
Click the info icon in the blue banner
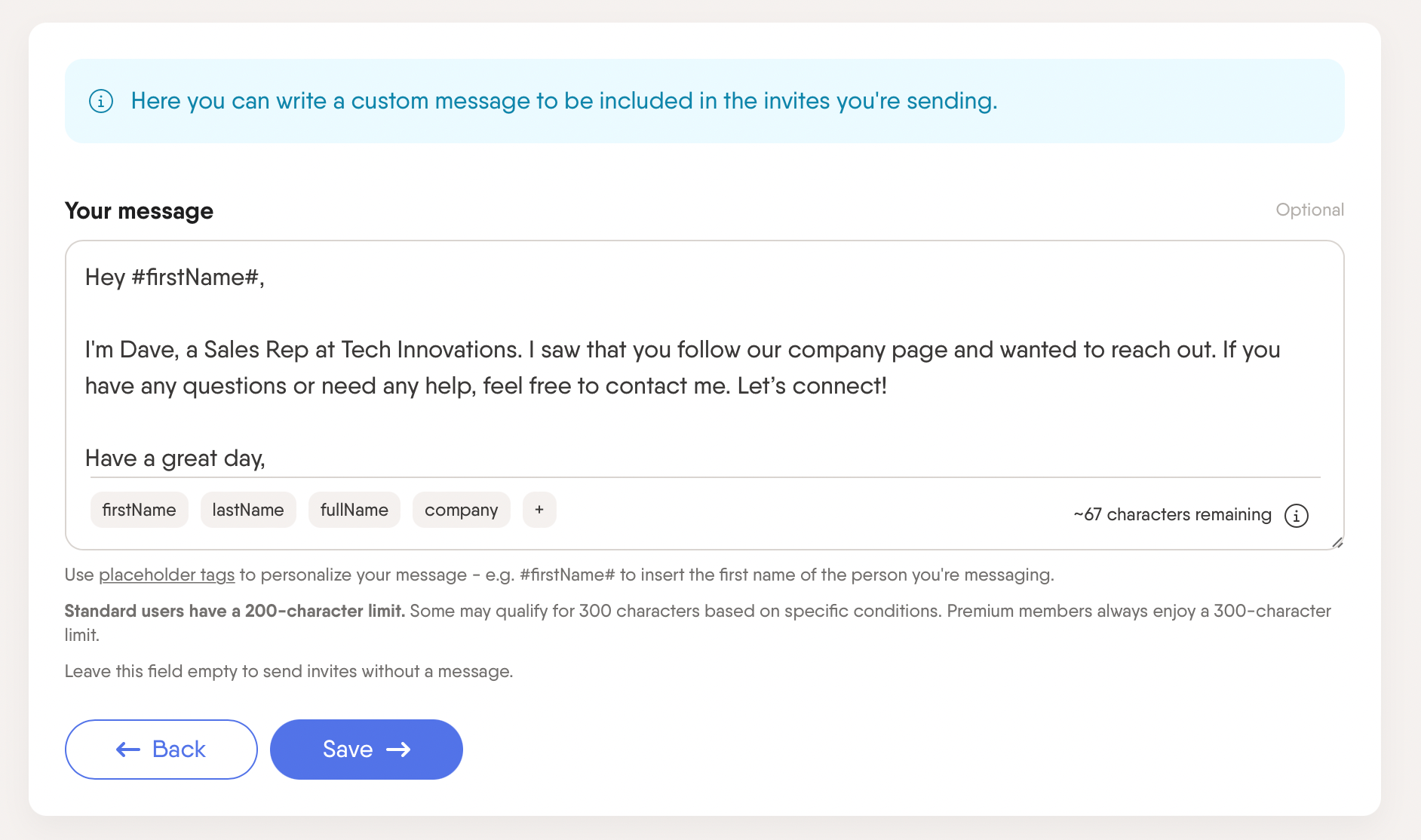pyautogui.click(x=101, y=101)
